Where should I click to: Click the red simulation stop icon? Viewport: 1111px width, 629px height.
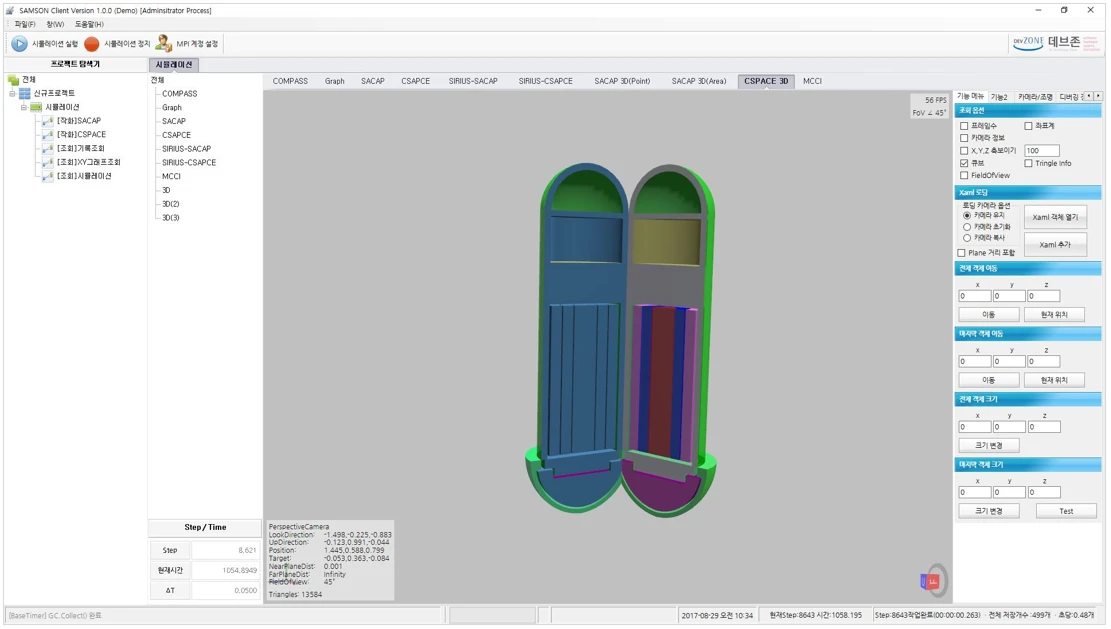(x=91, y=44)
